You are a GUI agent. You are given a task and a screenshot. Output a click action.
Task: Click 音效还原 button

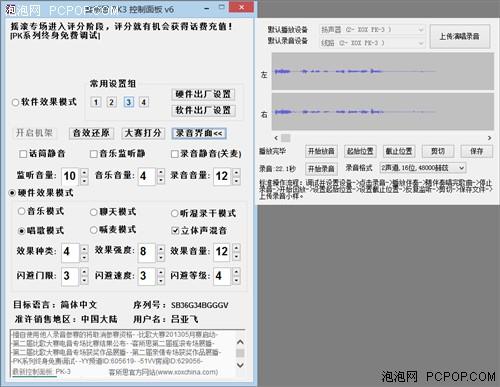pos(91,133)
